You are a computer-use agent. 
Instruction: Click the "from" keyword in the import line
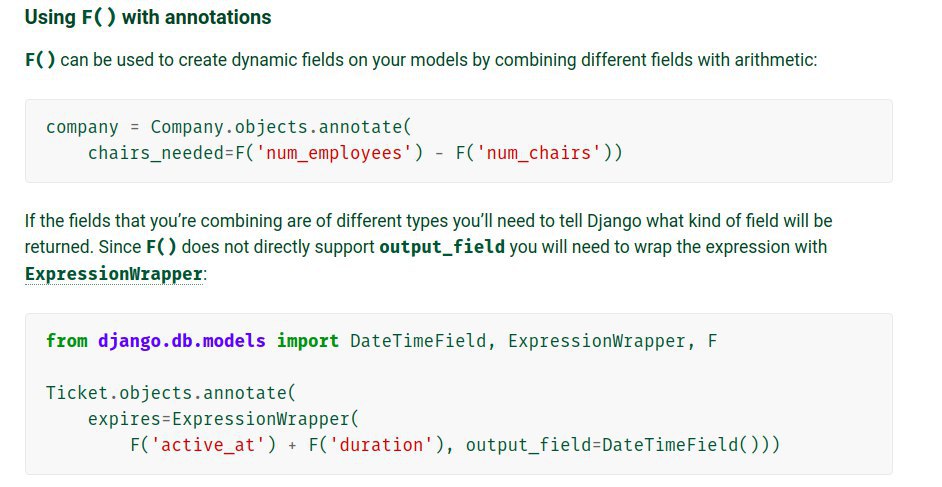66,341
